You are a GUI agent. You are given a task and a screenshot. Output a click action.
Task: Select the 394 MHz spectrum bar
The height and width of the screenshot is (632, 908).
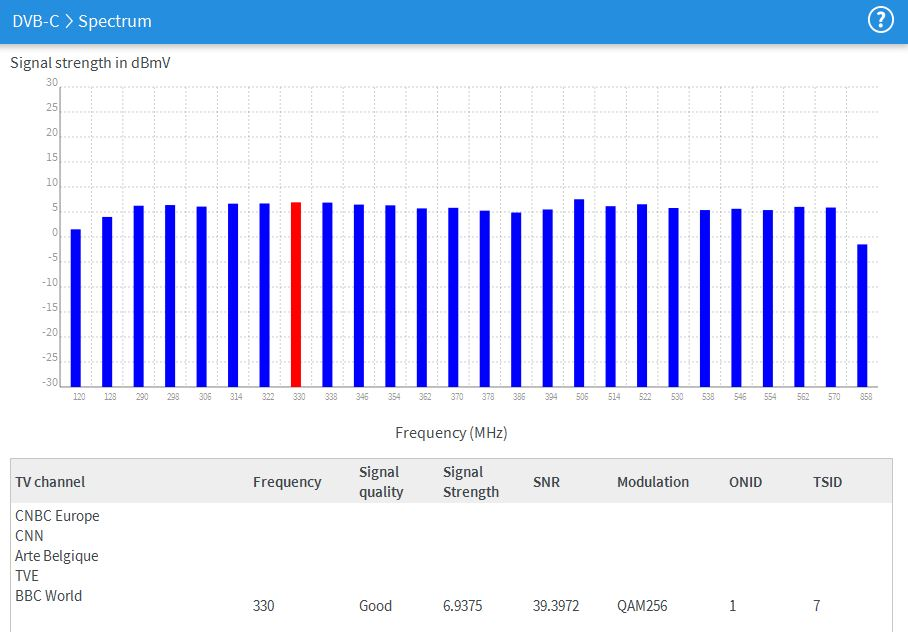547,298
